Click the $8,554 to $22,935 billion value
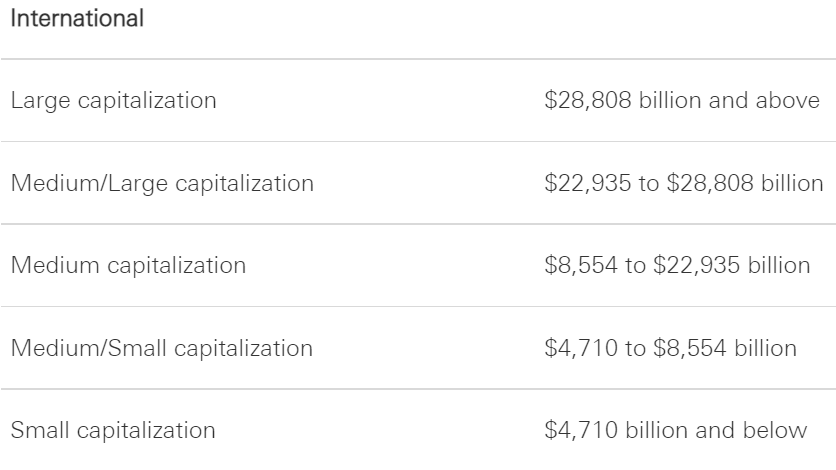Screen dimensions: 836x470 tap(677, 265)
